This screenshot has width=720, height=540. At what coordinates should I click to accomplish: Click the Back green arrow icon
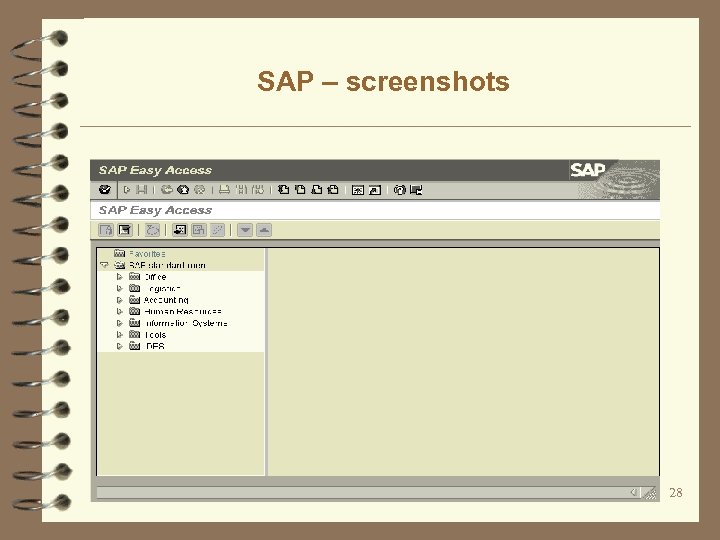[167, 190]
